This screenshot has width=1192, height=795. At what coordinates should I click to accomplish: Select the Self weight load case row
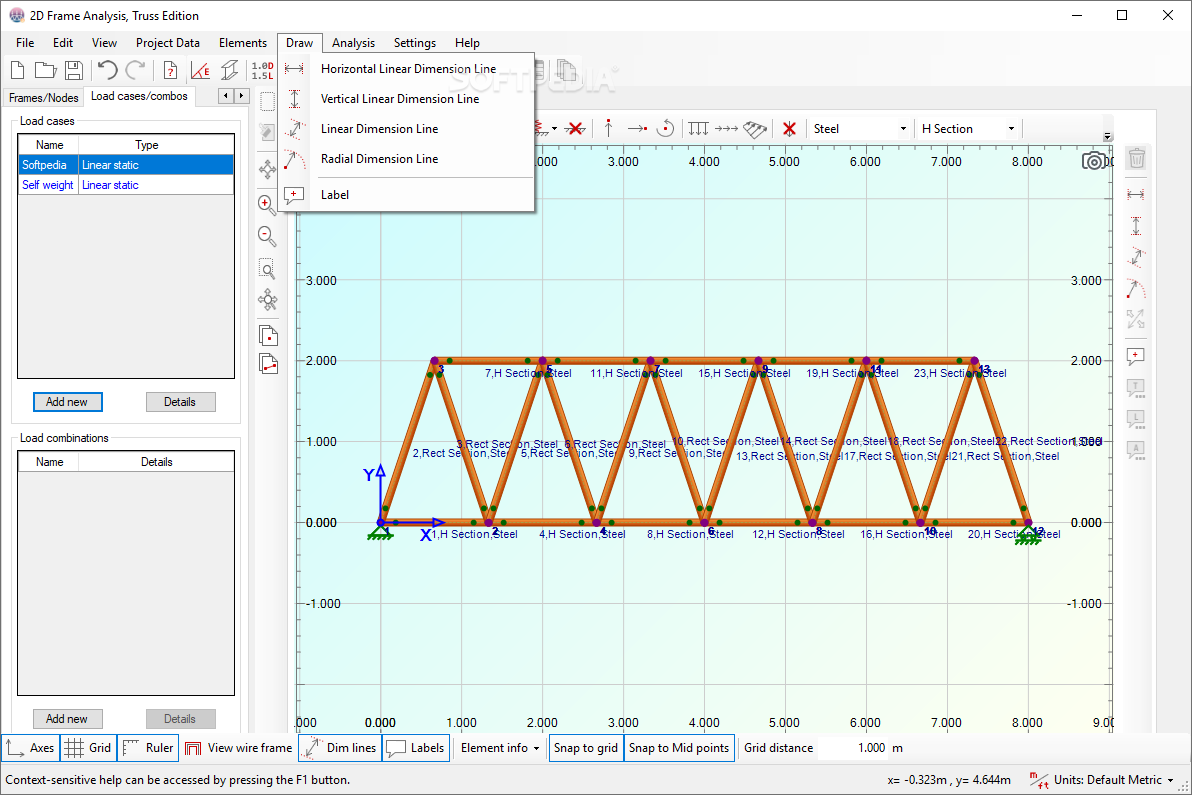125,185
